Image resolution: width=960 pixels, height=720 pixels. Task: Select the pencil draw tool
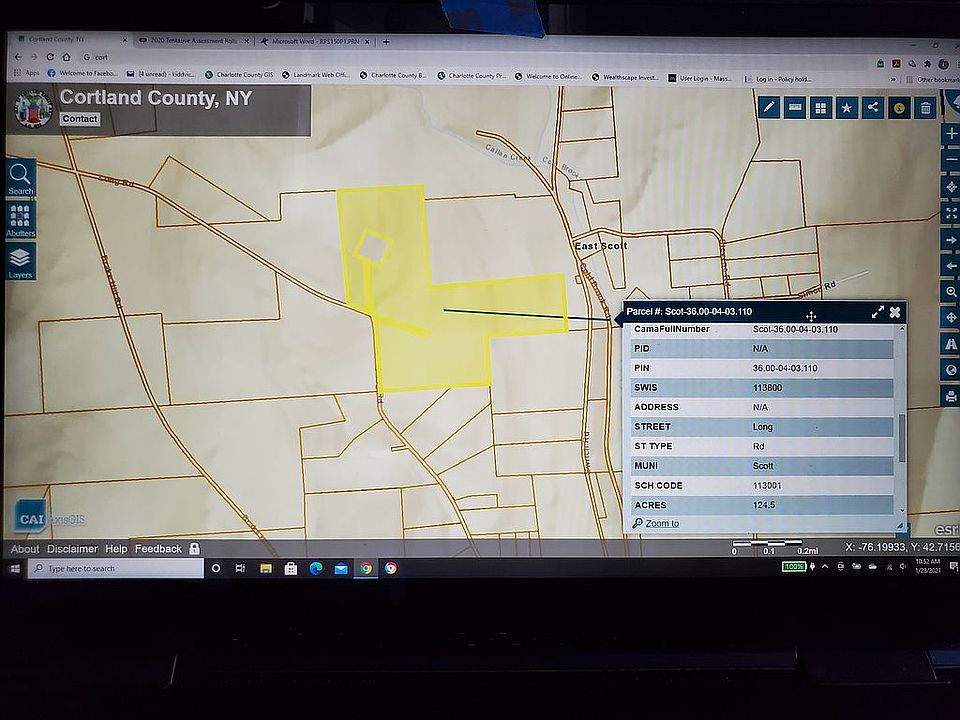[768, 108]
